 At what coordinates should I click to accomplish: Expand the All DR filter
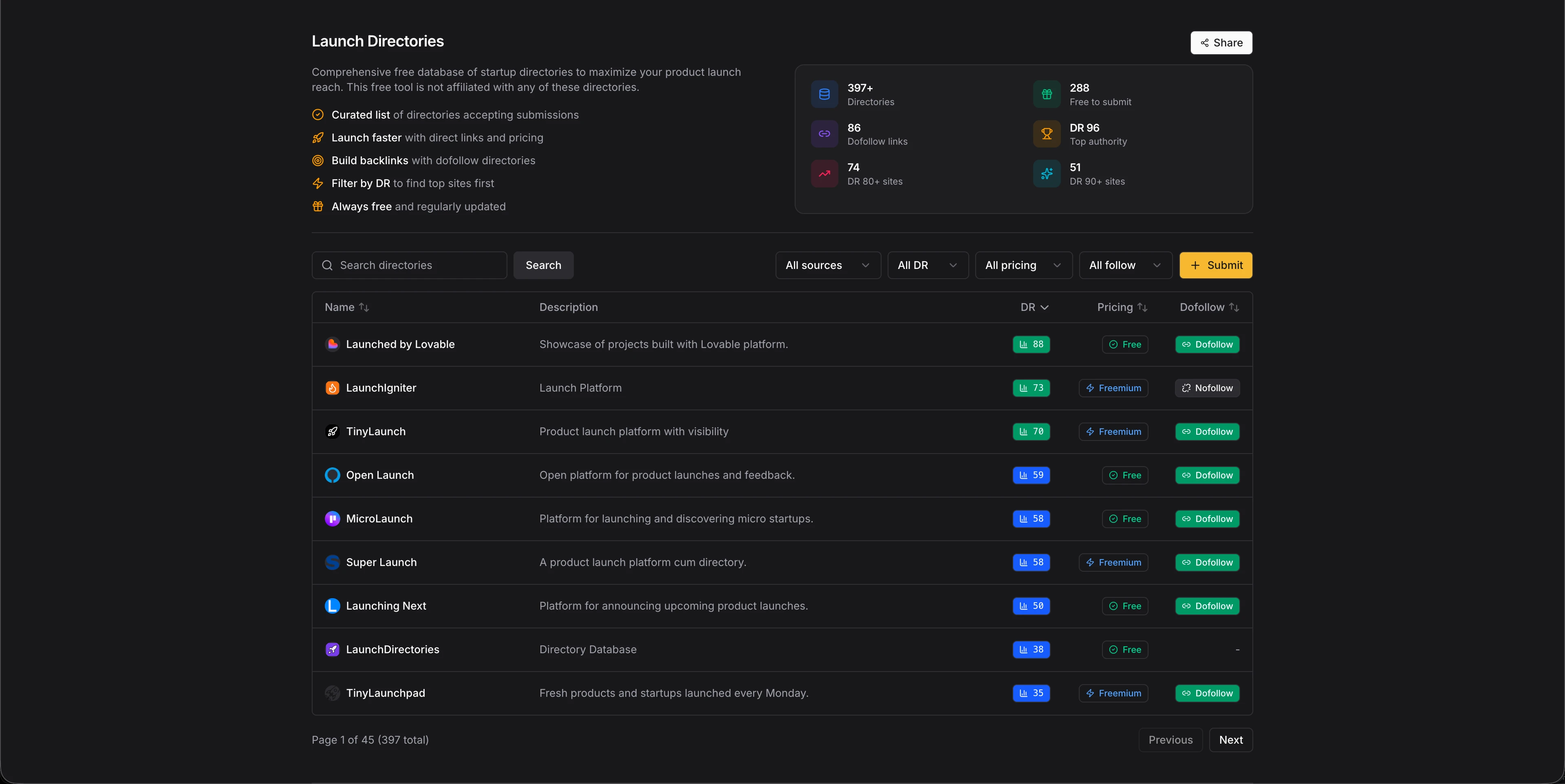[927, 265]
